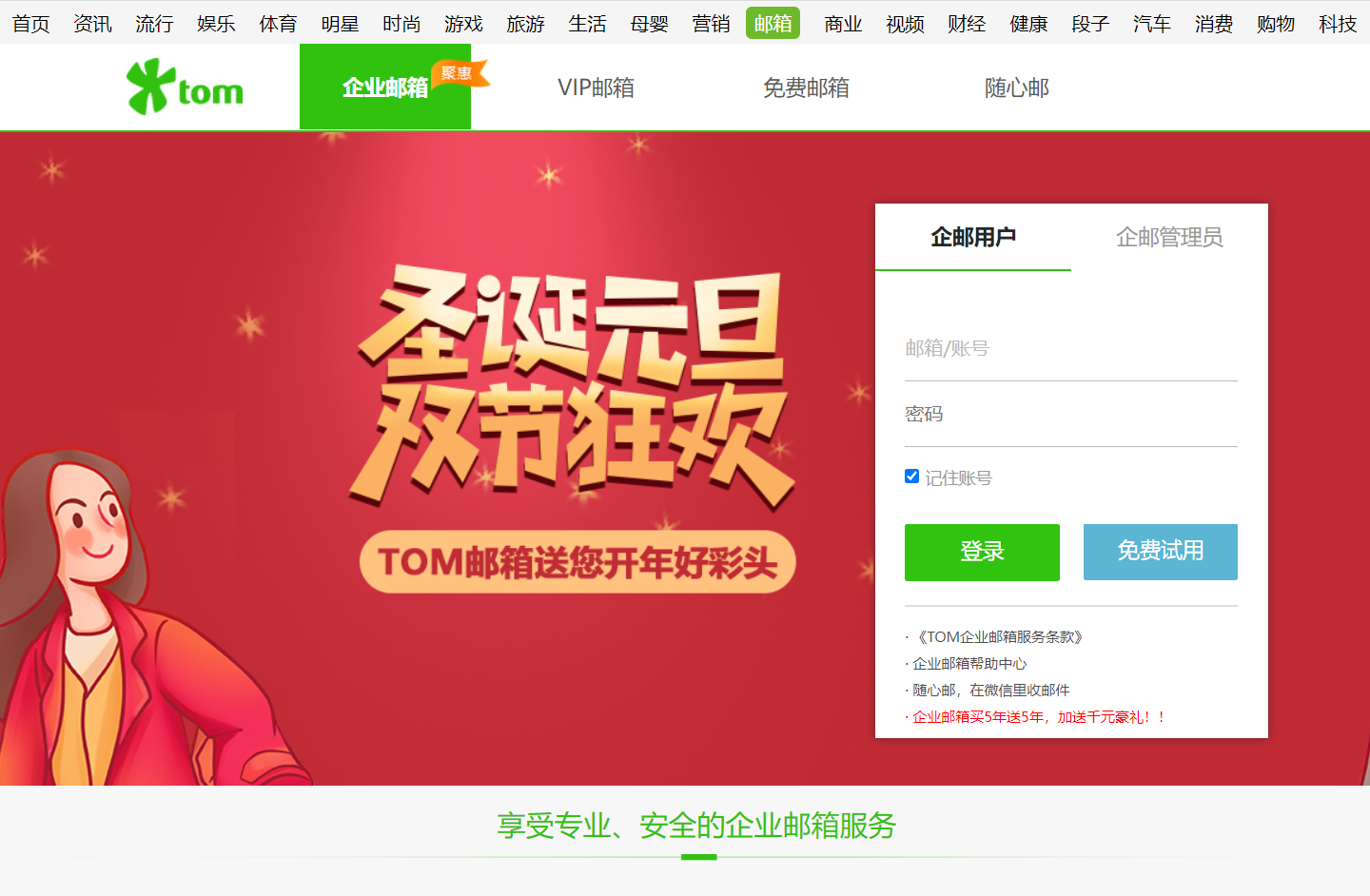Open the VIP邮箱 navigation item
1370x896 pixels.
tap(597, 88)
